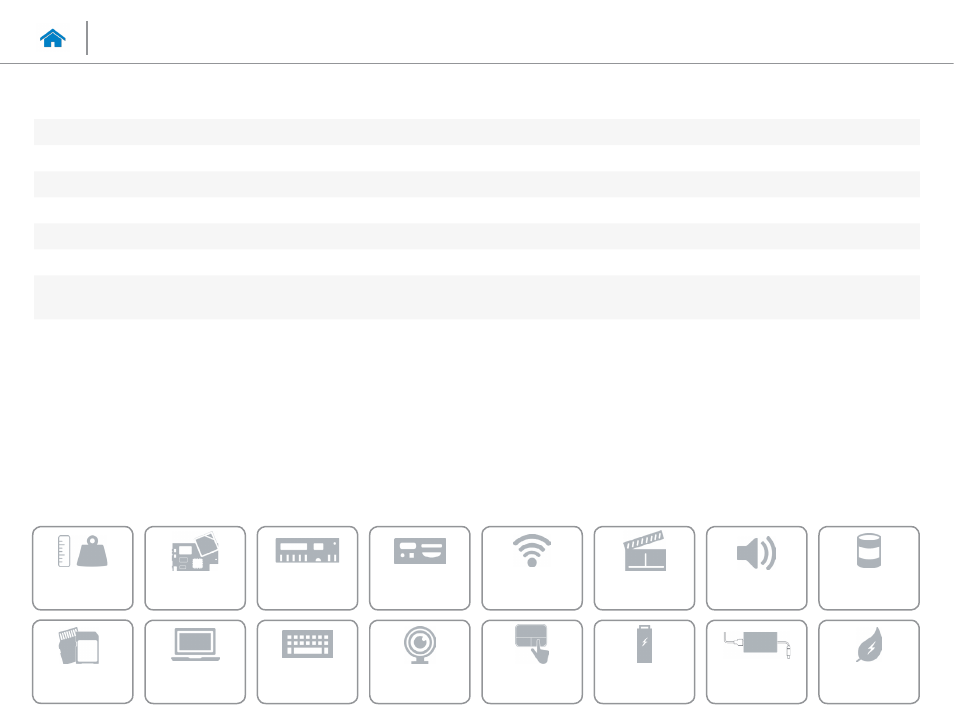
Task: Select the memory module tile
Action: [307, 568]
